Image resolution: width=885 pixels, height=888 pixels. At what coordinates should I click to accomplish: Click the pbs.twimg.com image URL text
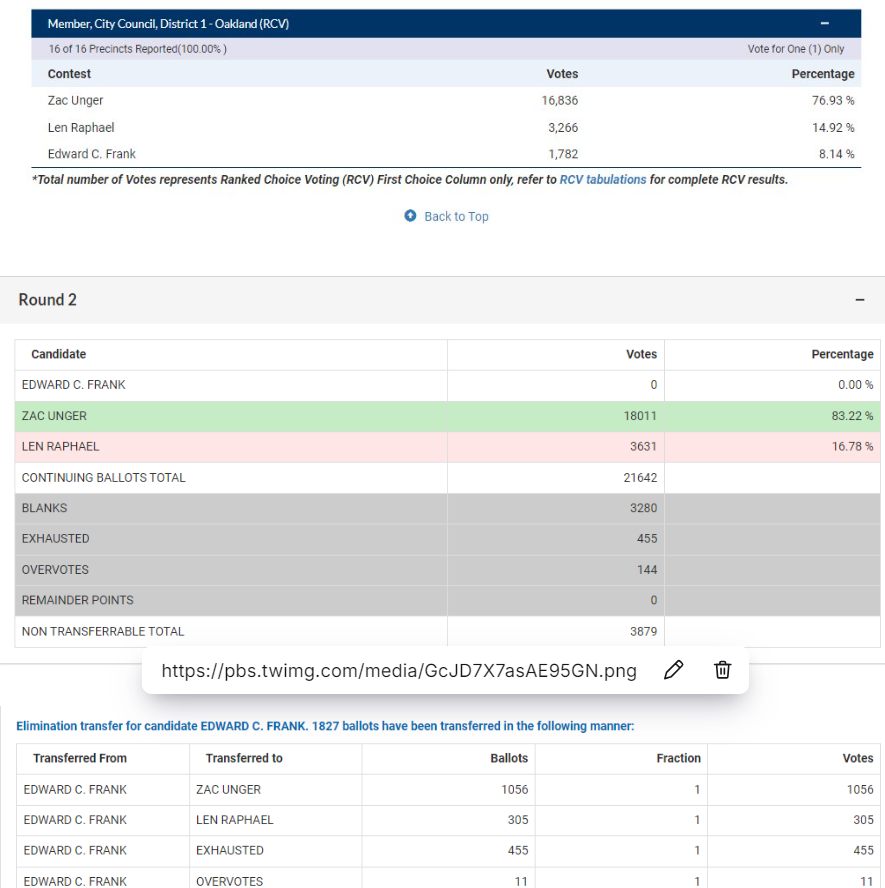pos(398,671)
